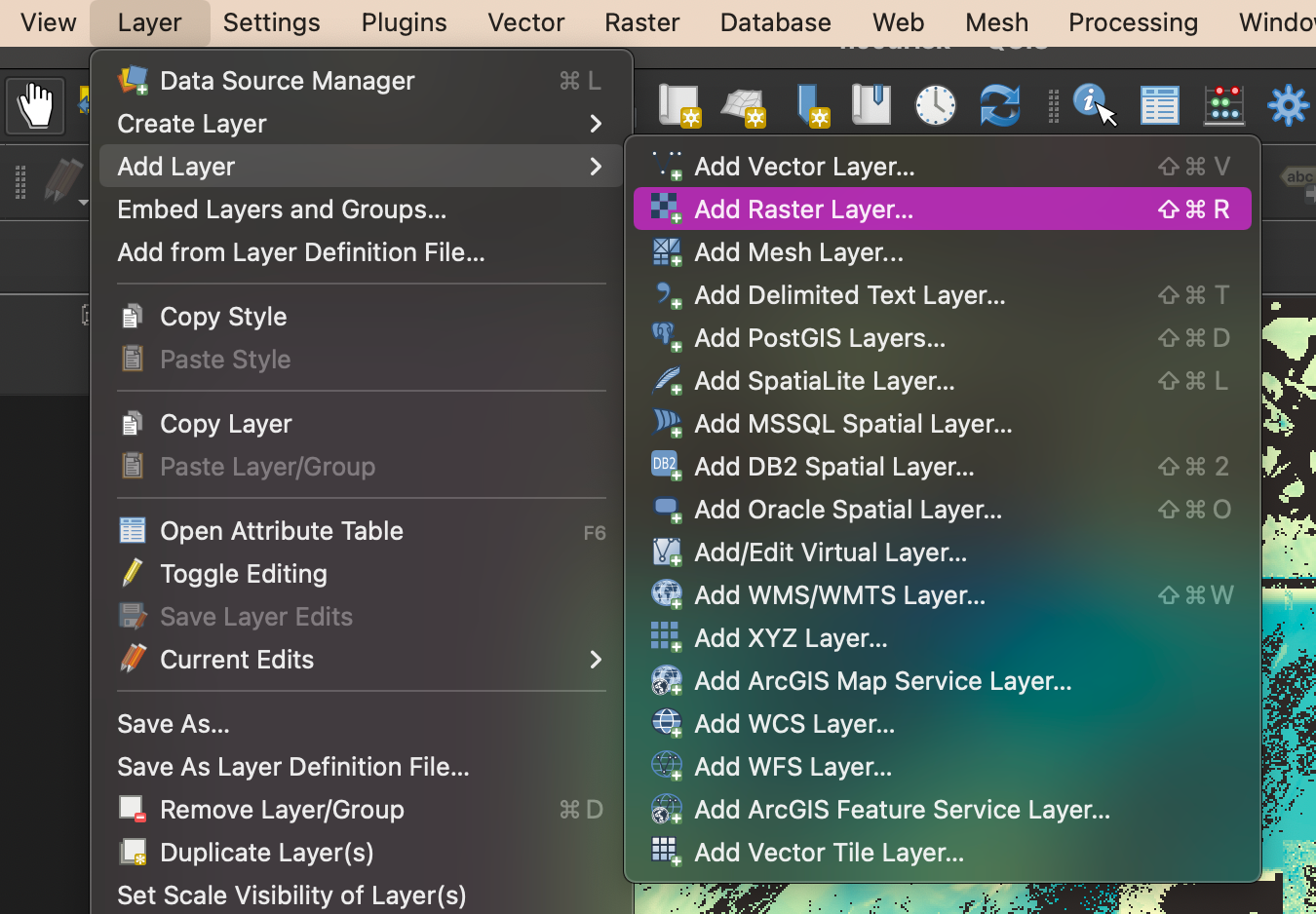Choose Add ArcGIS Map Service Layer

coord(942,681)
